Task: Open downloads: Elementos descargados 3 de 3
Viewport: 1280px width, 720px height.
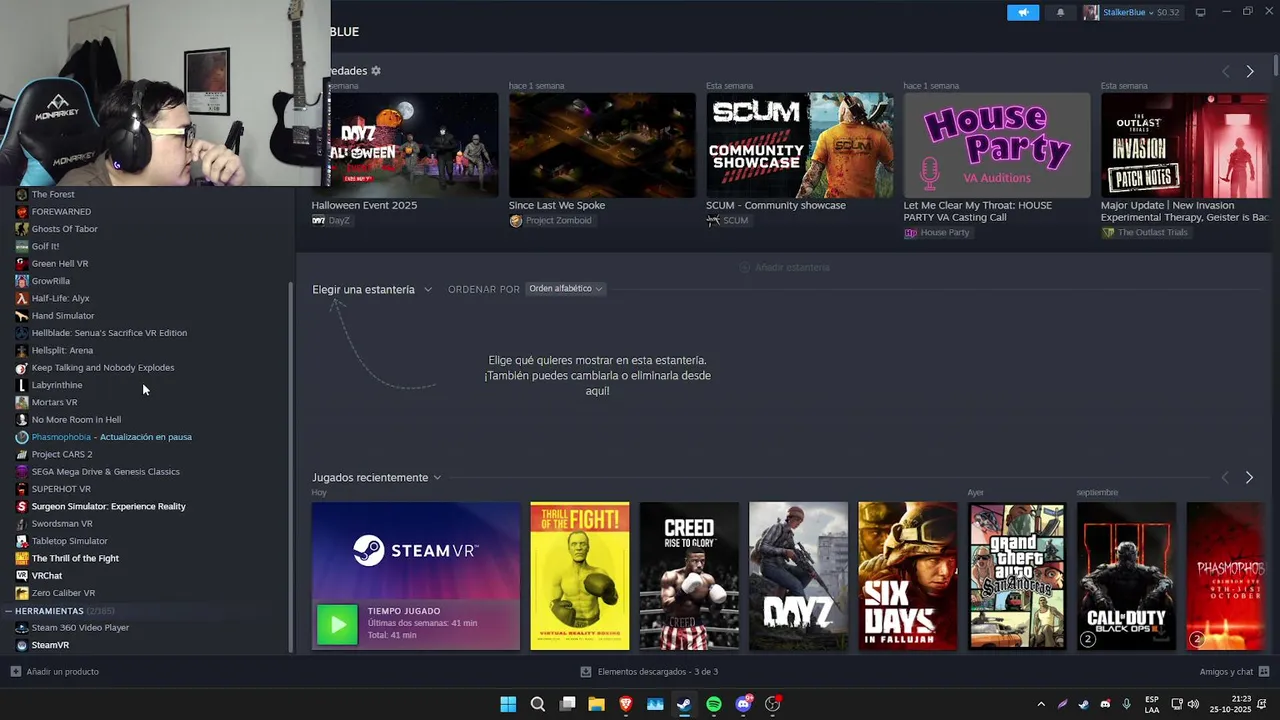Action: [649, 672]
